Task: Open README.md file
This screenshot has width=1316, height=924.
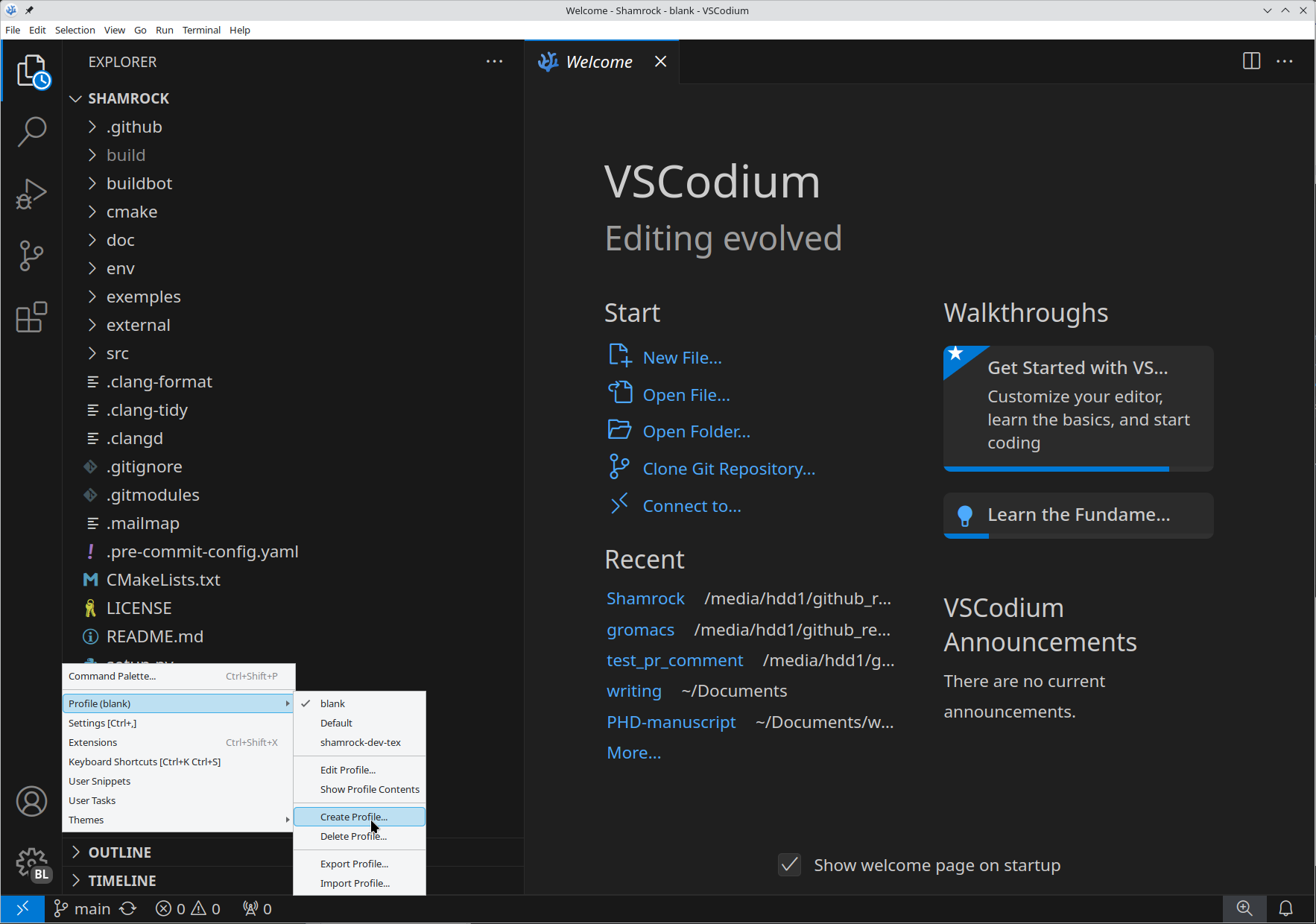Action: click(x=154, y=636)
